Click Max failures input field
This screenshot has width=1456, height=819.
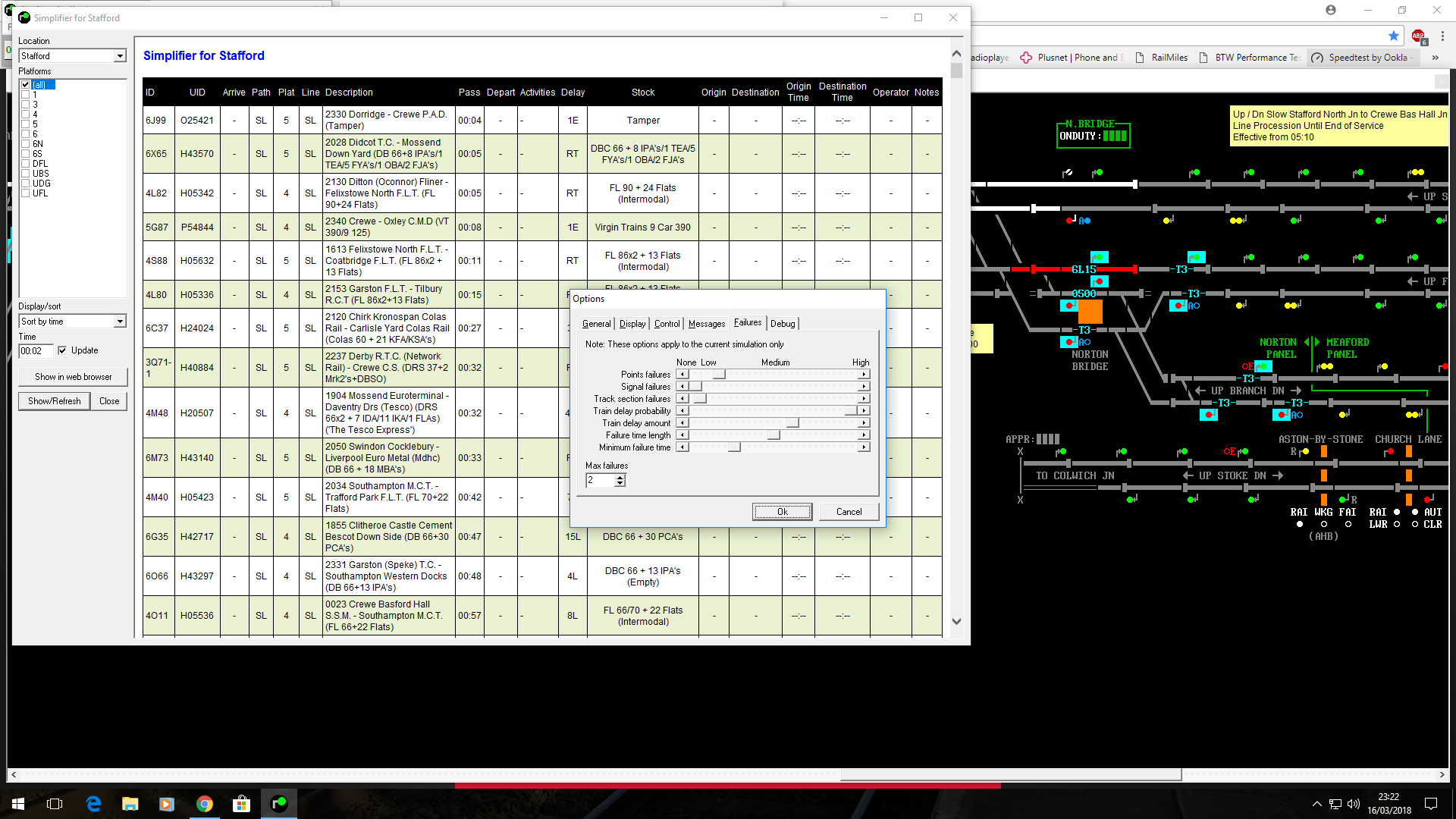(x=601, y=481)
